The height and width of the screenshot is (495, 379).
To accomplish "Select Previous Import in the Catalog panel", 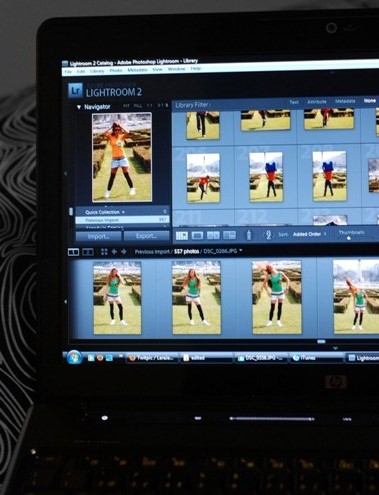I will click(122, 220).
